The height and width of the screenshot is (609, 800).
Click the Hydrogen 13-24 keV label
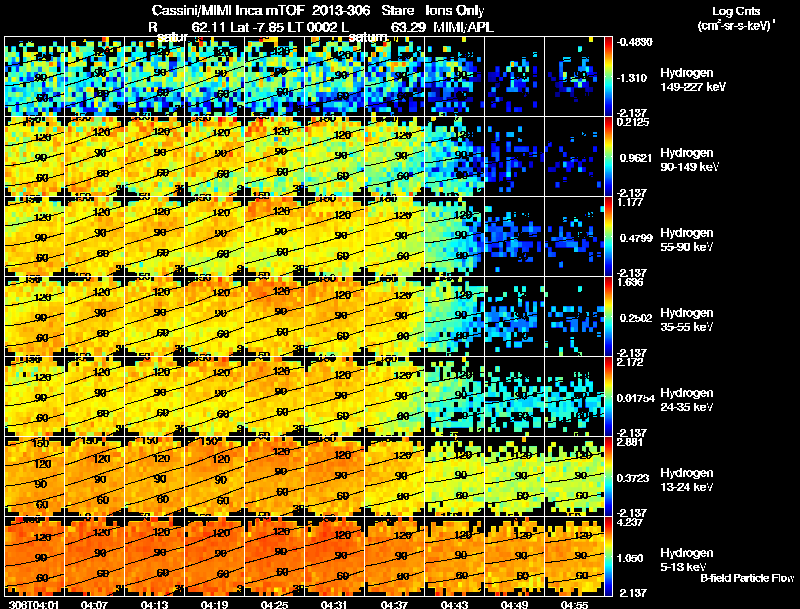(687, 479)
